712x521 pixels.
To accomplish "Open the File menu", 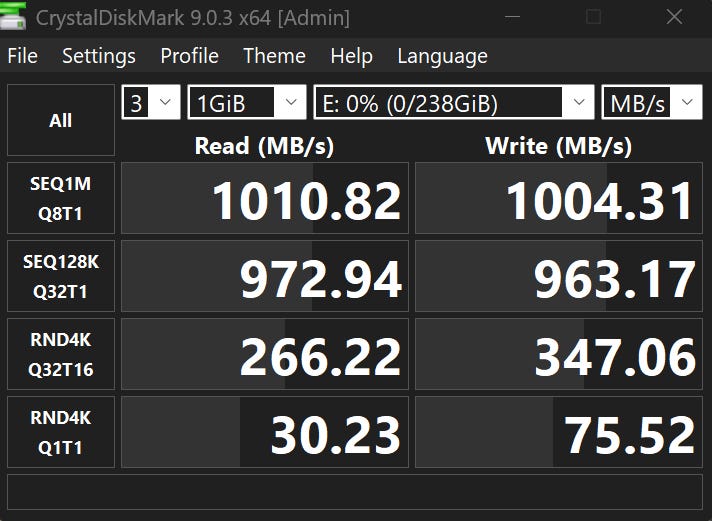I will (22, 56).
